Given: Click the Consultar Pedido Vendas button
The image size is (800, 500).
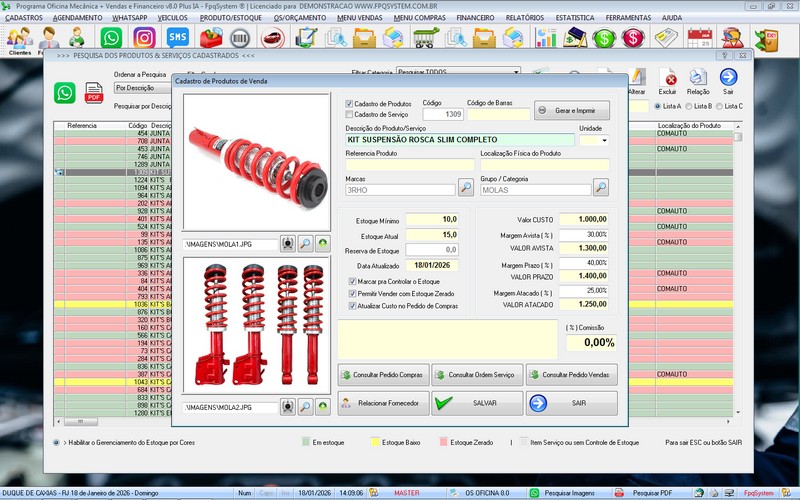Looking at the screenshot, I should point(572,375).
